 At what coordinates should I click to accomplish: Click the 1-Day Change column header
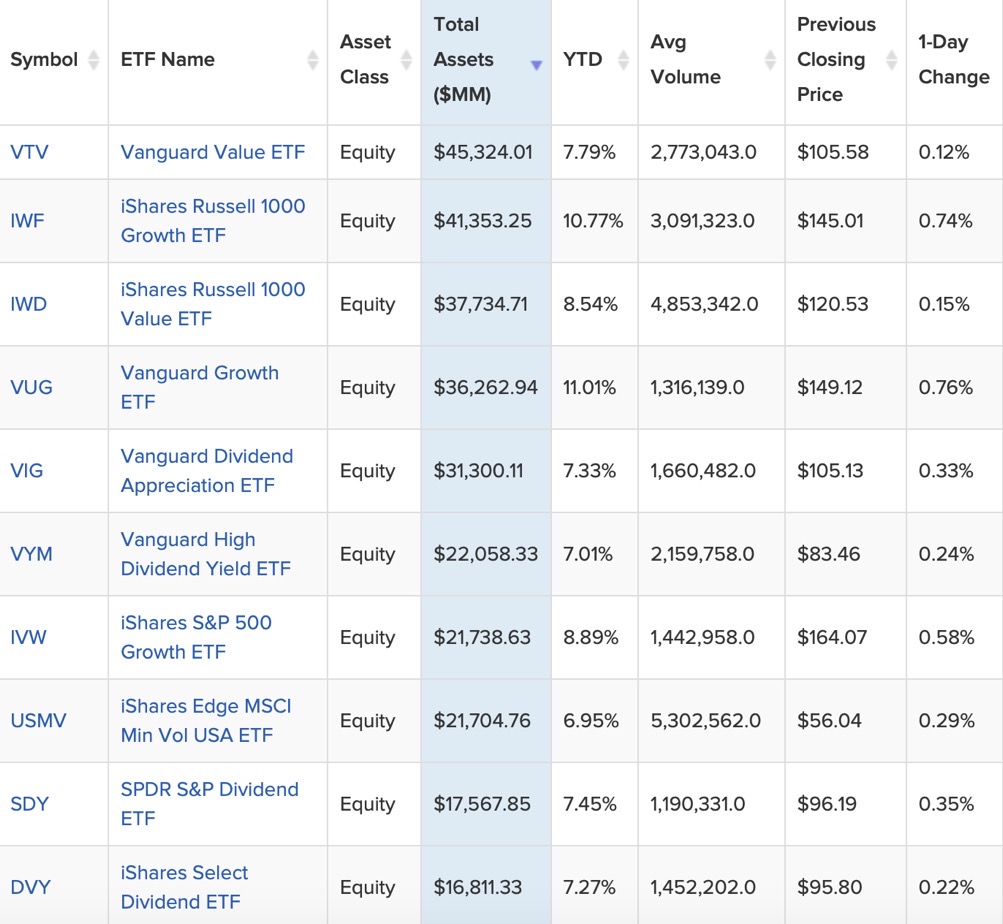954,60
